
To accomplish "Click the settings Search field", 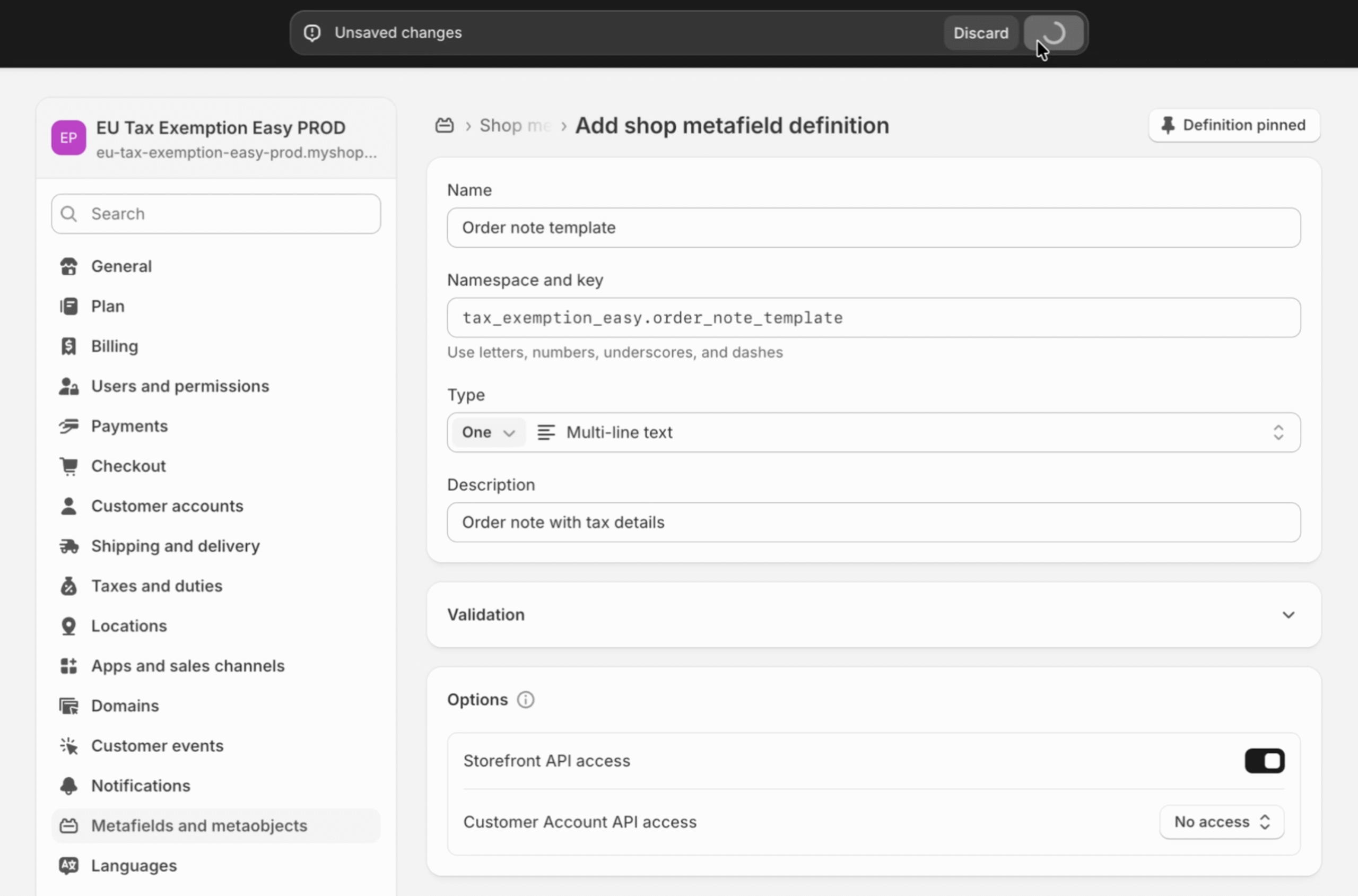I will (x=216, y=214).
